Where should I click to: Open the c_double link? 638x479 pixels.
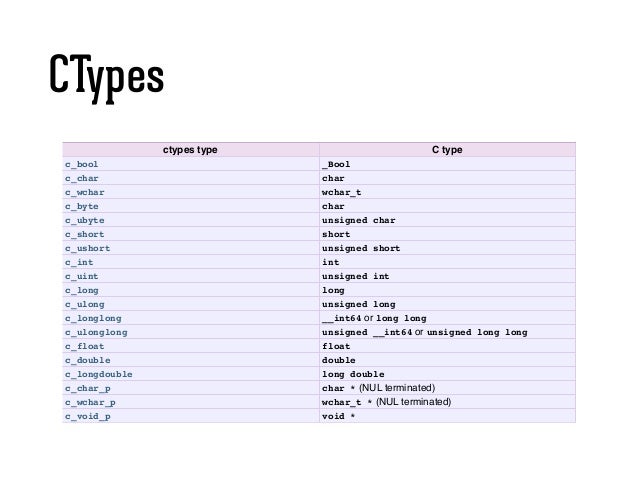coord(87,360)
